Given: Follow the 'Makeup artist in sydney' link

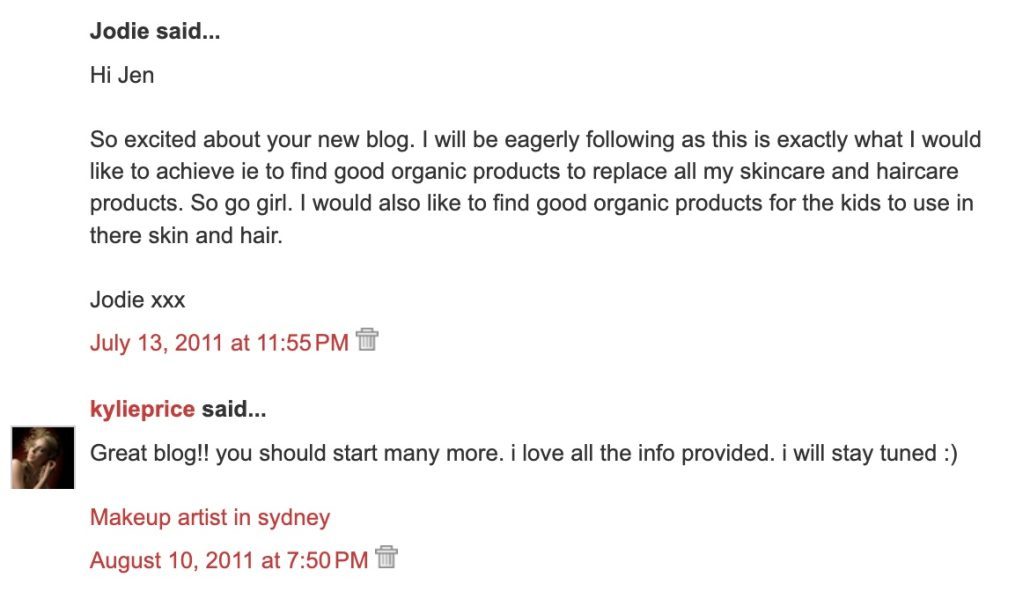Looking at the screenshot, I should coord(210,518).
